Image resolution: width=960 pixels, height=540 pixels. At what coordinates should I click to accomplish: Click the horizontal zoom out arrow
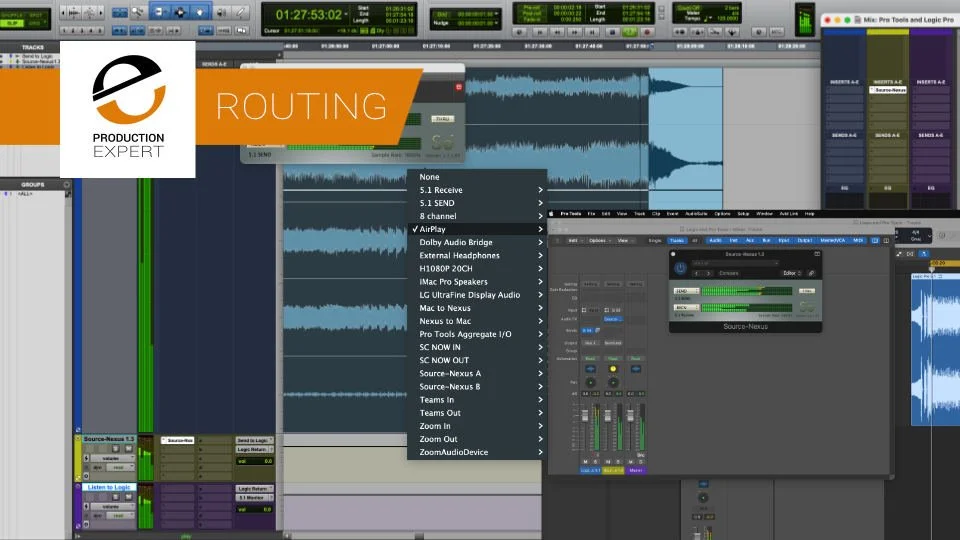[x=63, y=12]
